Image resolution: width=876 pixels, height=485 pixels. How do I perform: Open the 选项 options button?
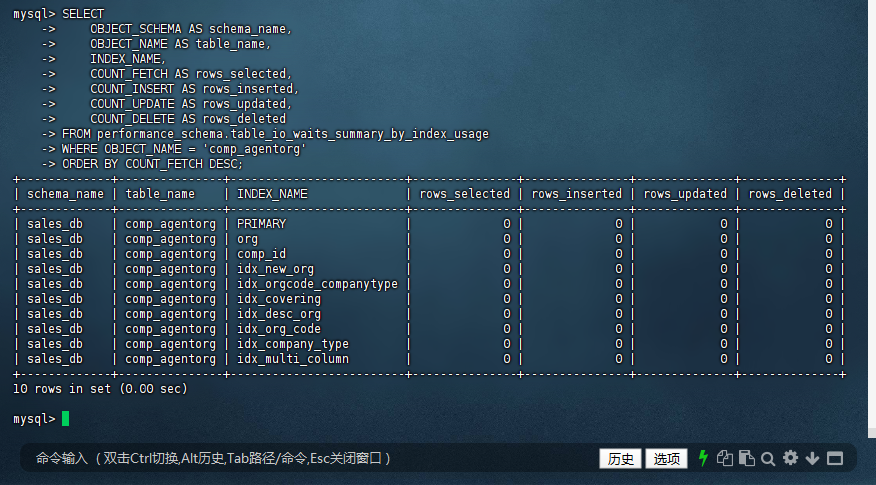[666, 459]
